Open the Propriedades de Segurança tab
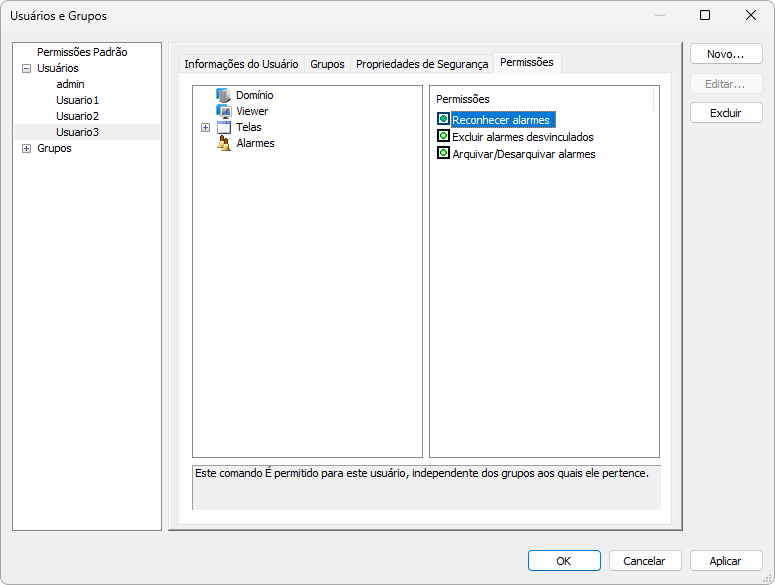 422,64
